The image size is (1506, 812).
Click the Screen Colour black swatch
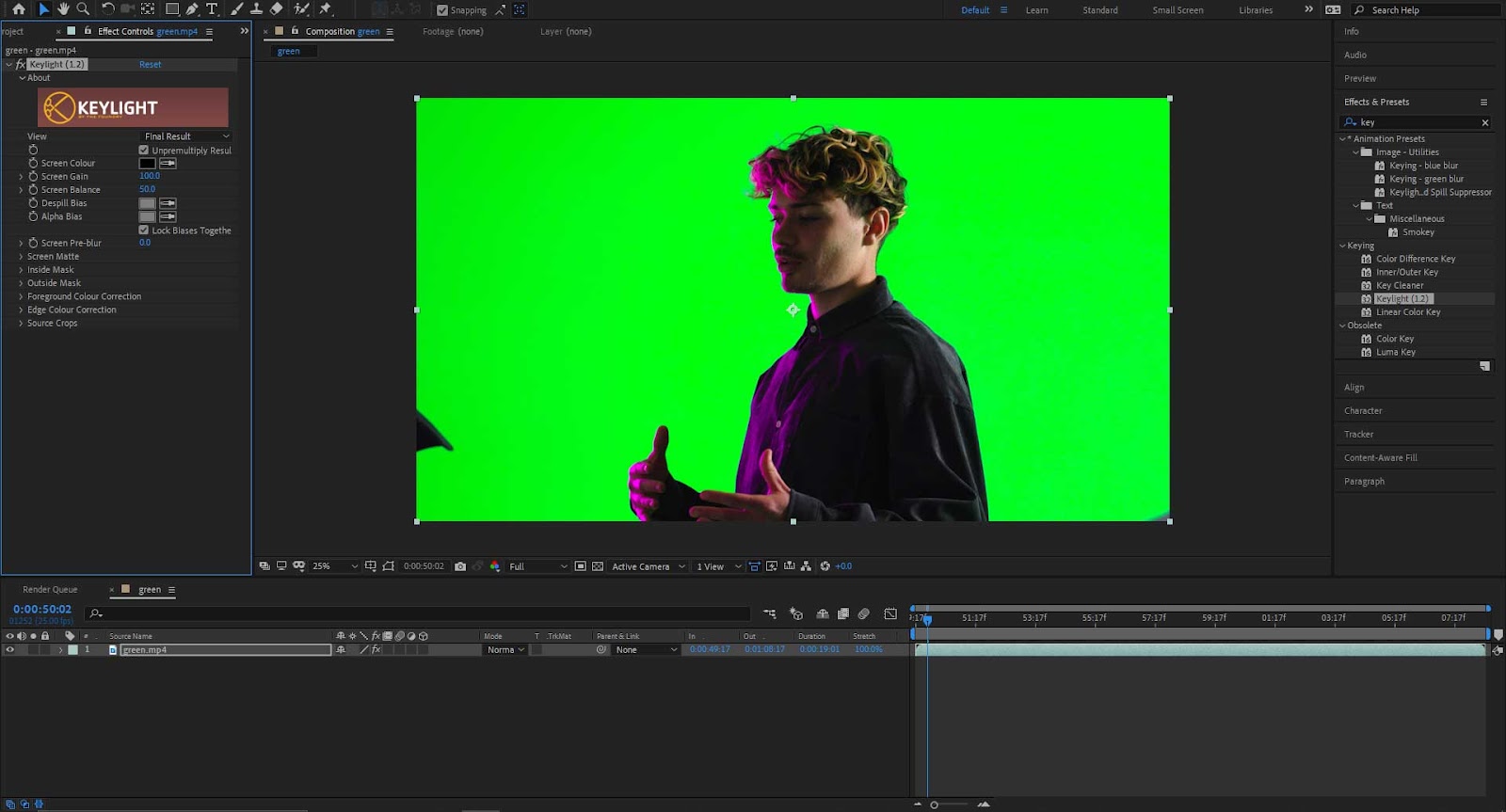coord(148,164)
